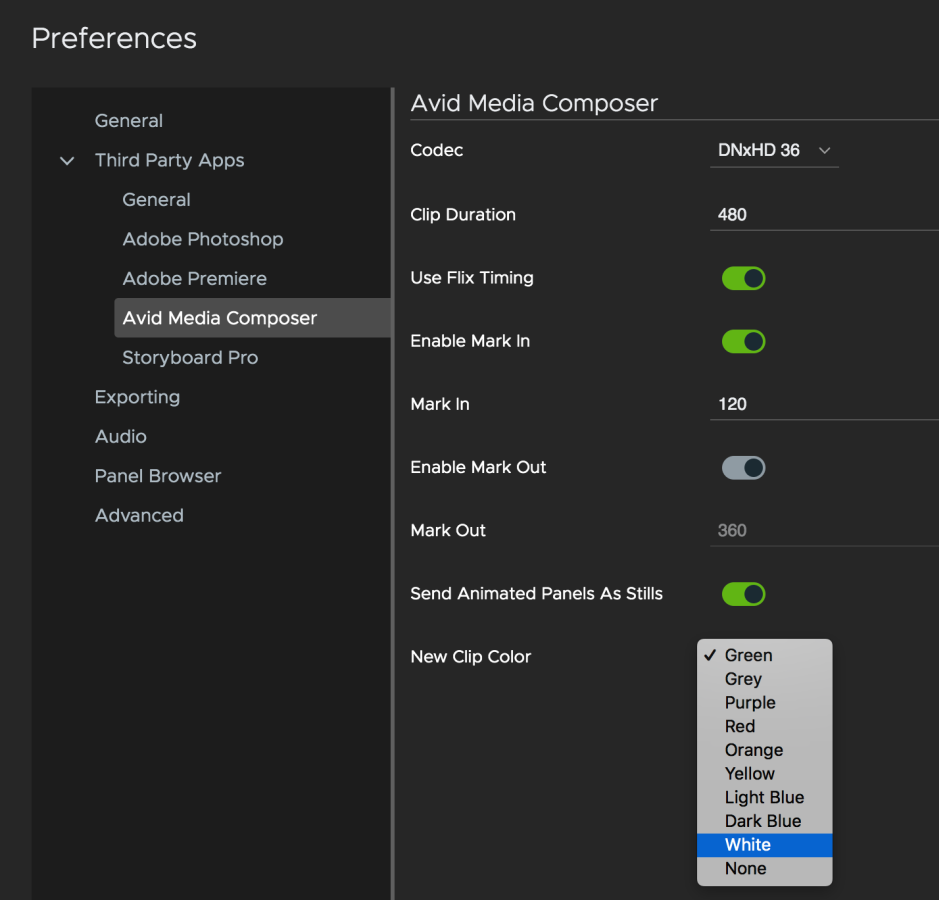Show the Panel Browser preferences
Screen dimensions: 939x900
coord(158,476)
